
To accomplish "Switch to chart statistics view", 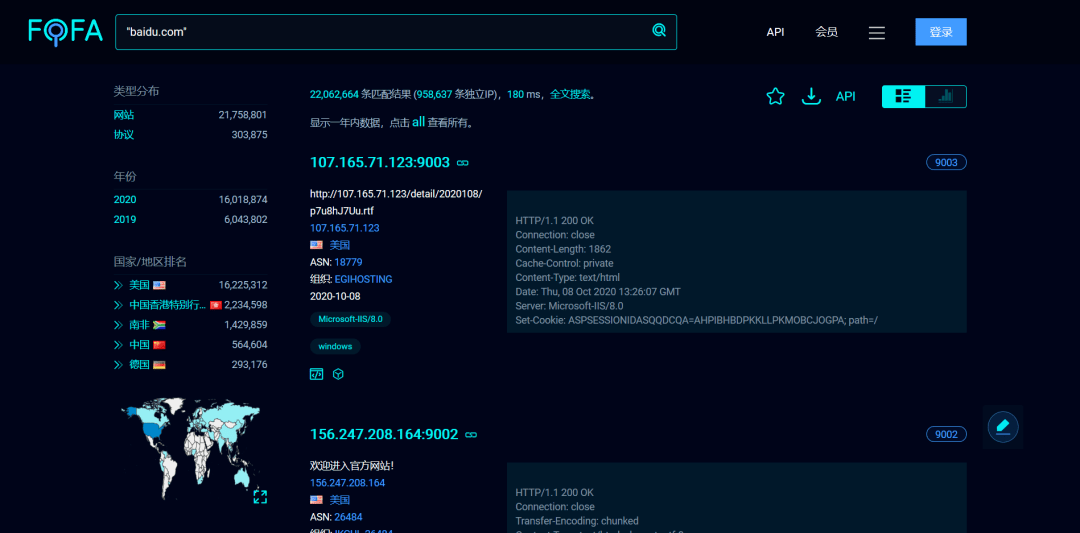I will pos(945,96).
